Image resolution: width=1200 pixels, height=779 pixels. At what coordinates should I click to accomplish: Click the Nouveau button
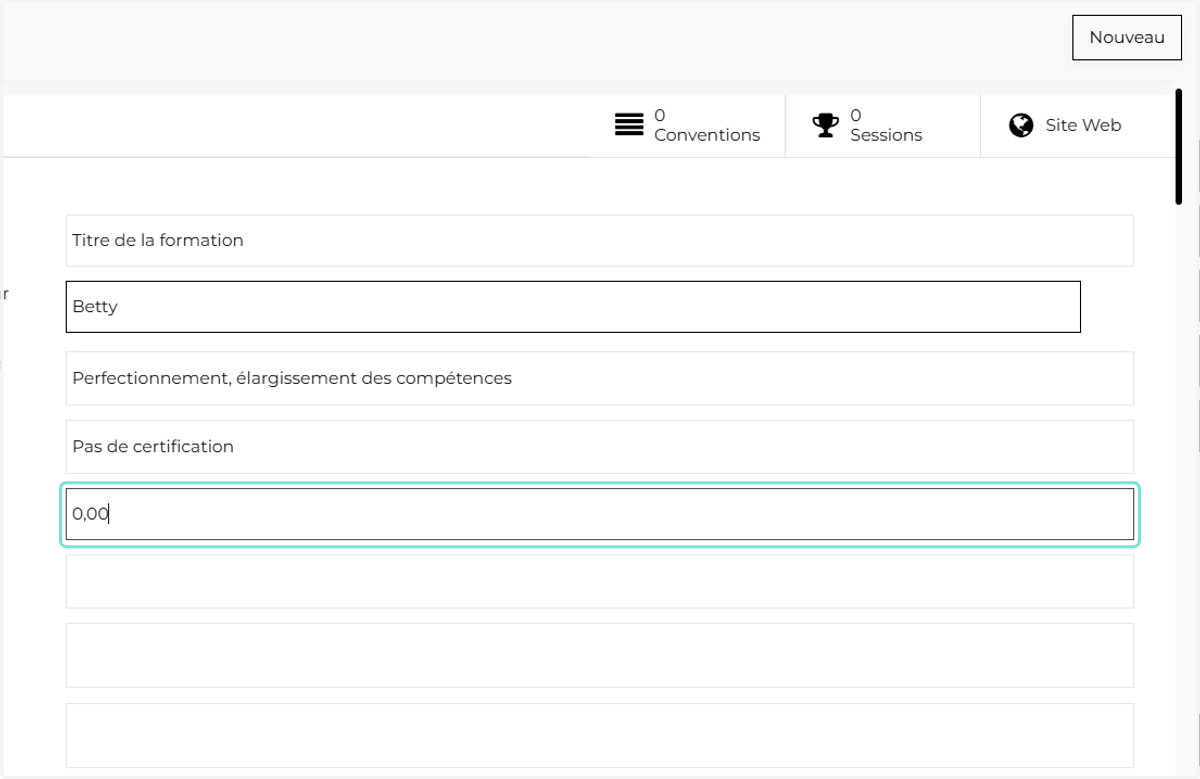pos(1127,38)
